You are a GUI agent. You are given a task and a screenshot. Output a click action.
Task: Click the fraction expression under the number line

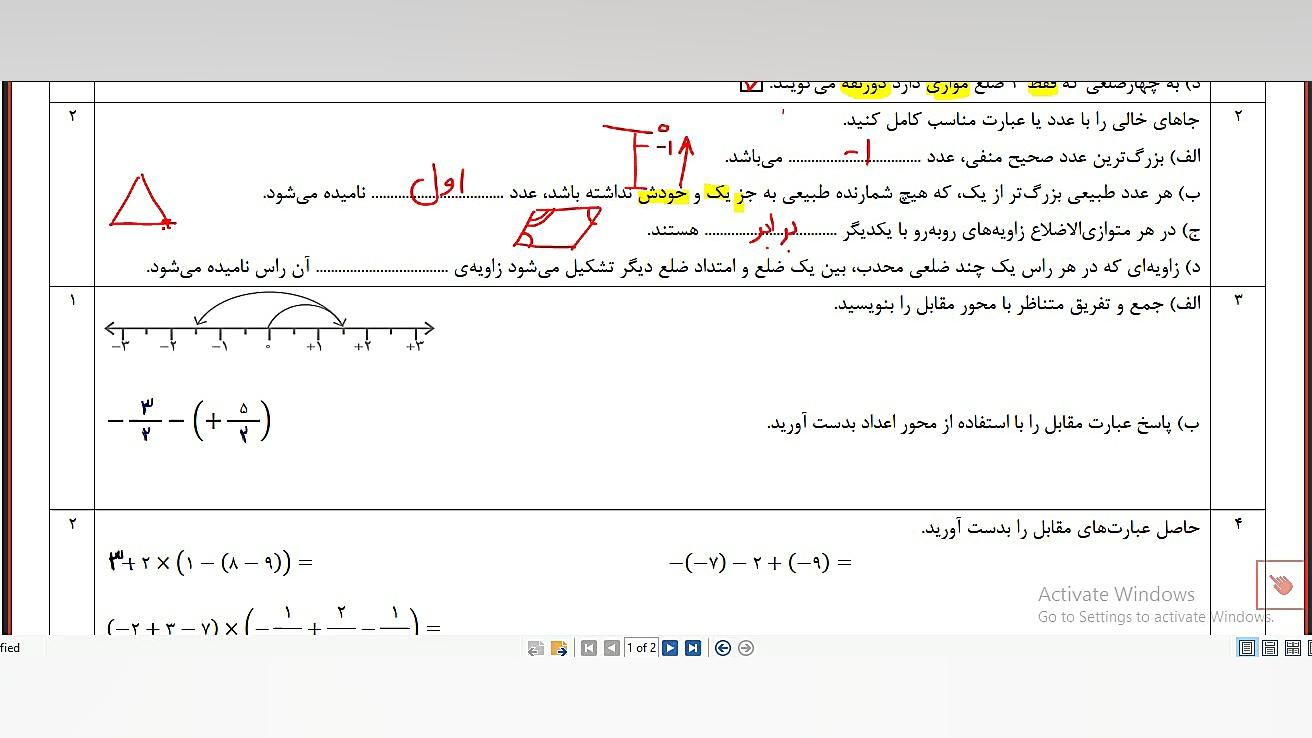189,421
